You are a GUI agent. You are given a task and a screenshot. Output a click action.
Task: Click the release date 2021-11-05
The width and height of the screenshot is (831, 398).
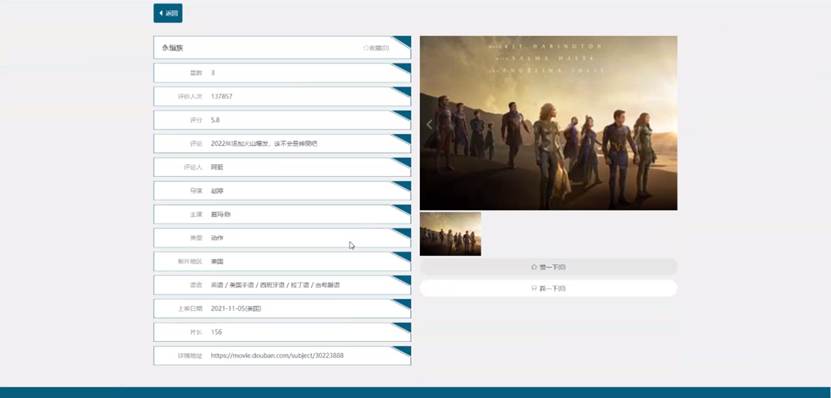236,308
